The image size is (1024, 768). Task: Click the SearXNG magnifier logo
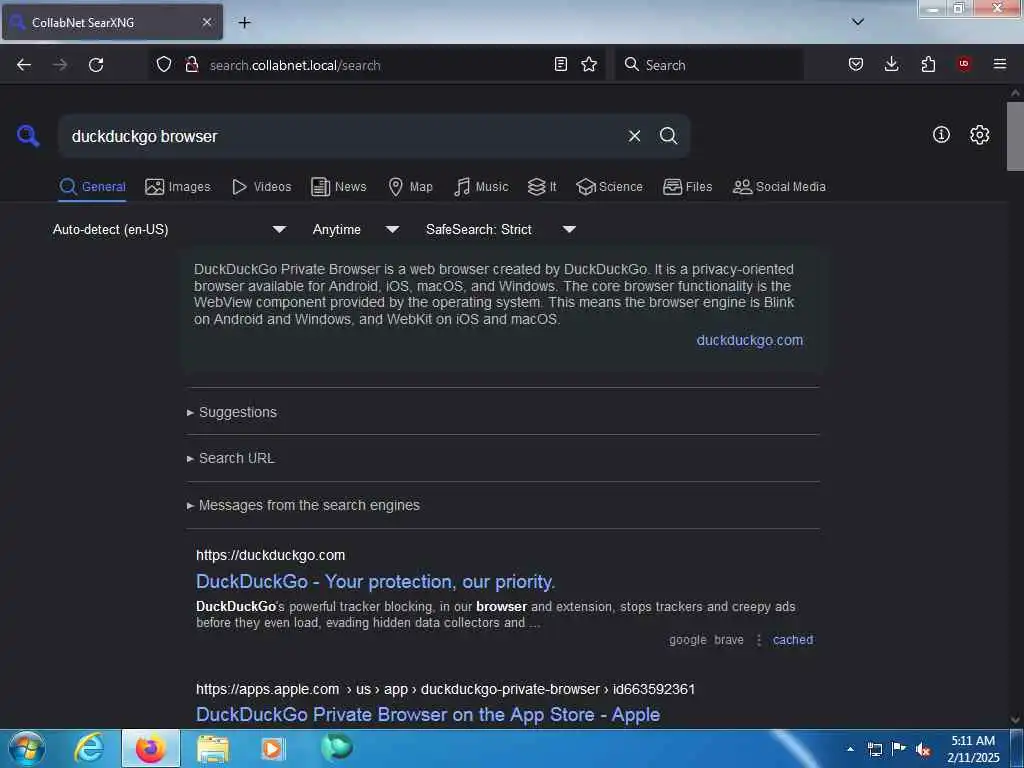(28, 136)
